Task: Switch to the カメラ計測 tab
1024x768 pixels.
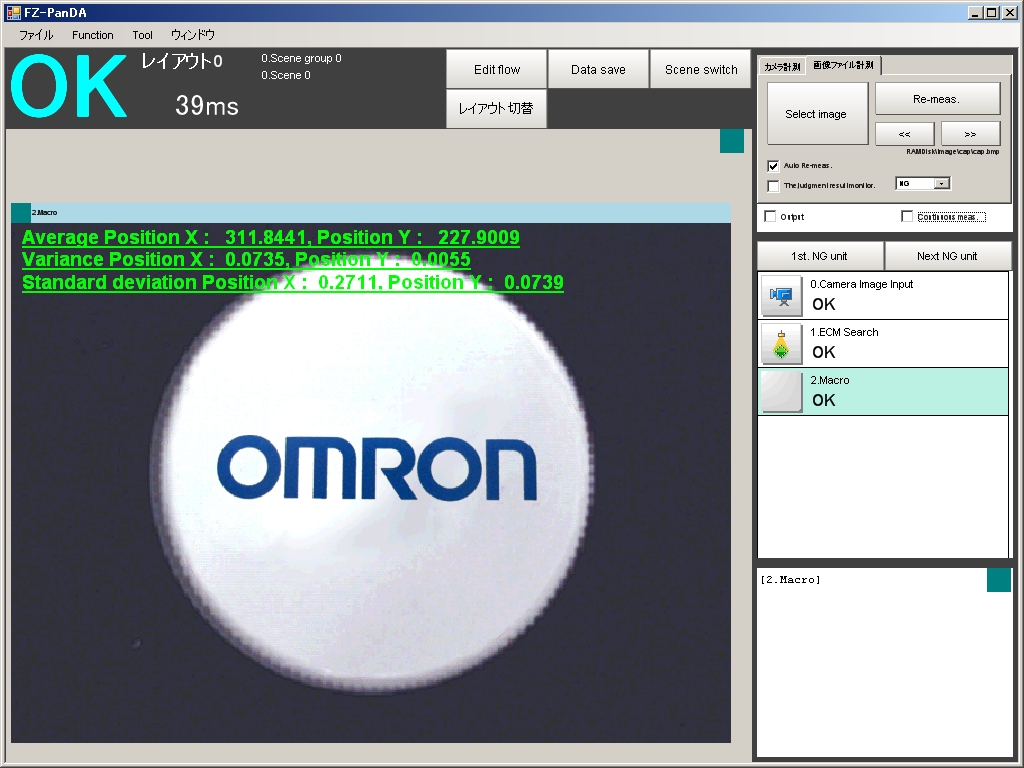Action: 782,67
